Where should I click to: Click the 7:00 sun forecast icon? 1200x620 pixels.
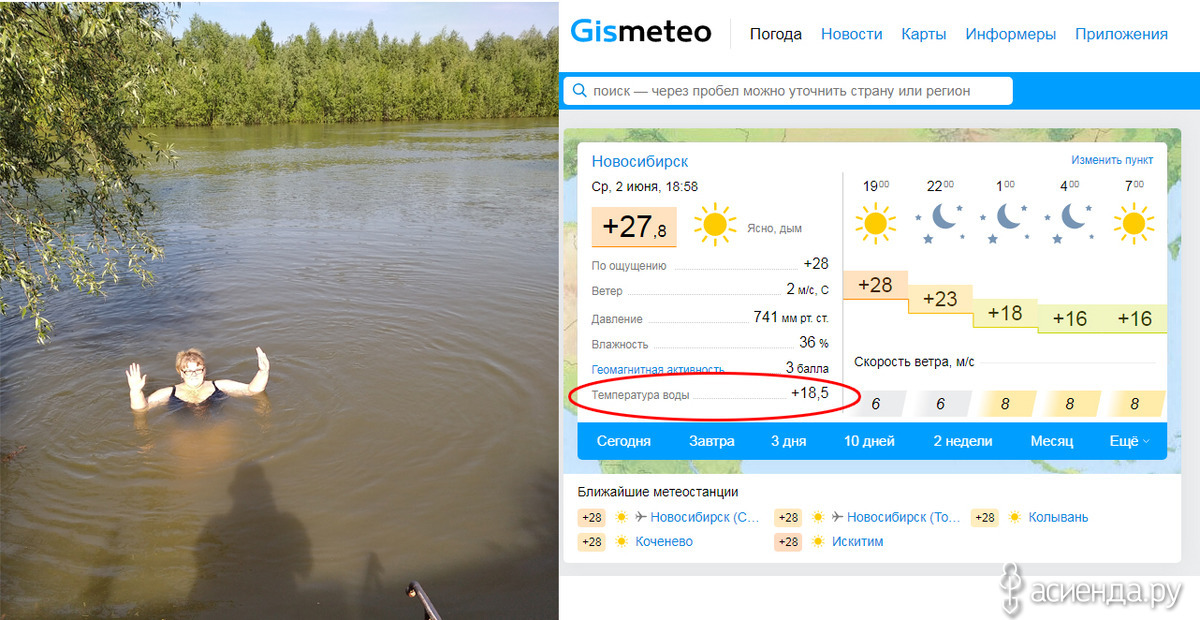tap(1134, 223)
